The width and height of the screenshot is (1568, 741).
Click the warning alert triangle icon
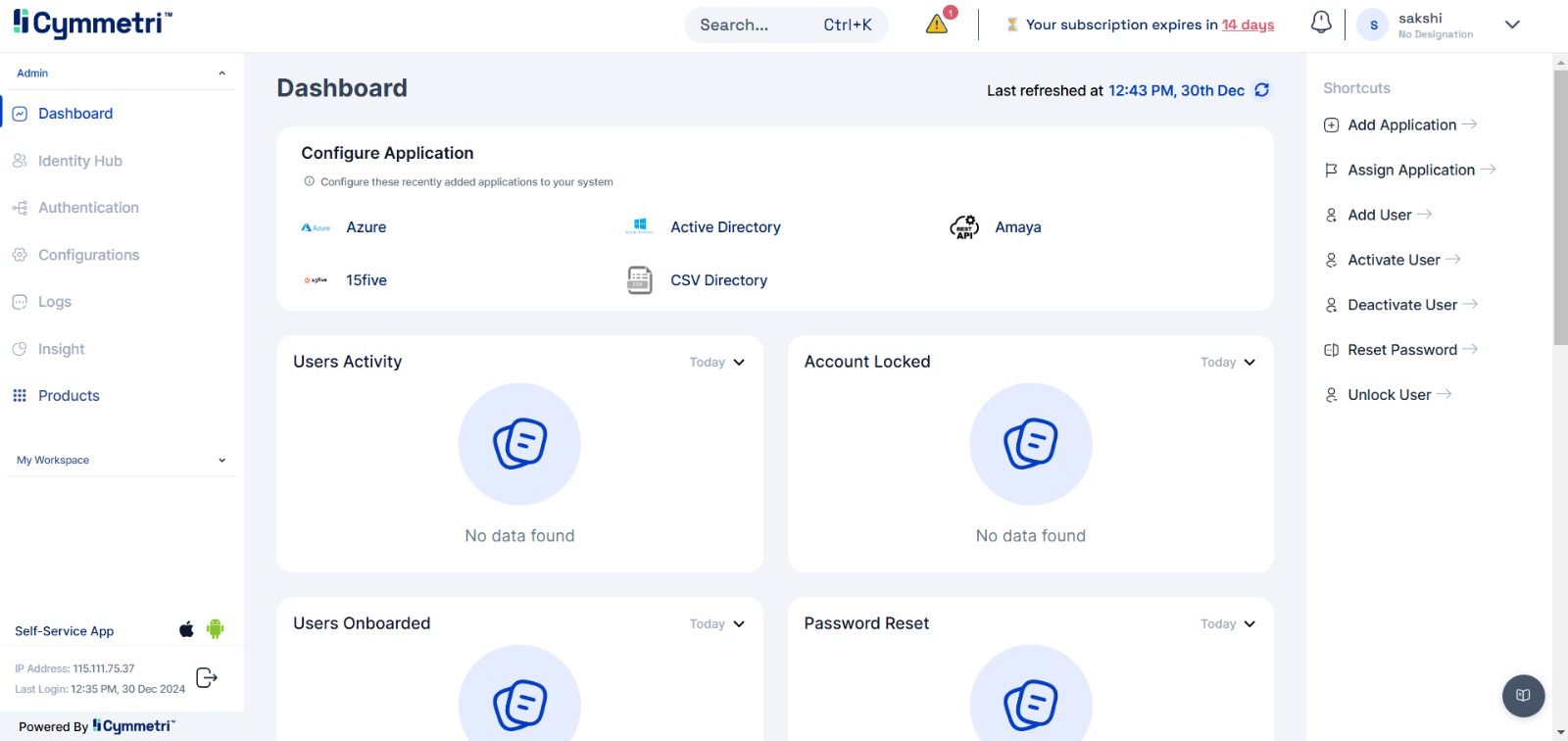(937, 24)
